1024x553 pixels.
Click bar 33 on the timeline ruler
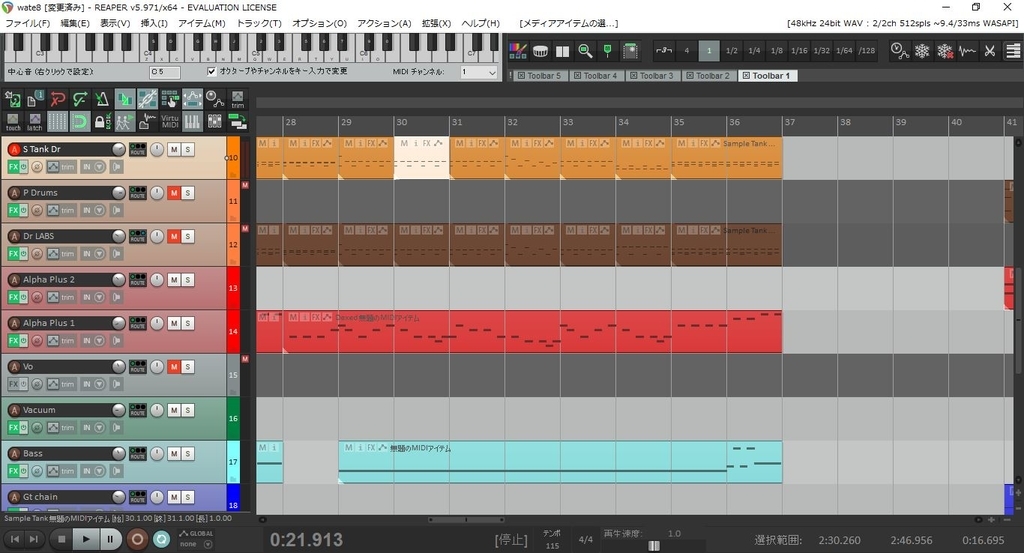click(x=568, y=122)
